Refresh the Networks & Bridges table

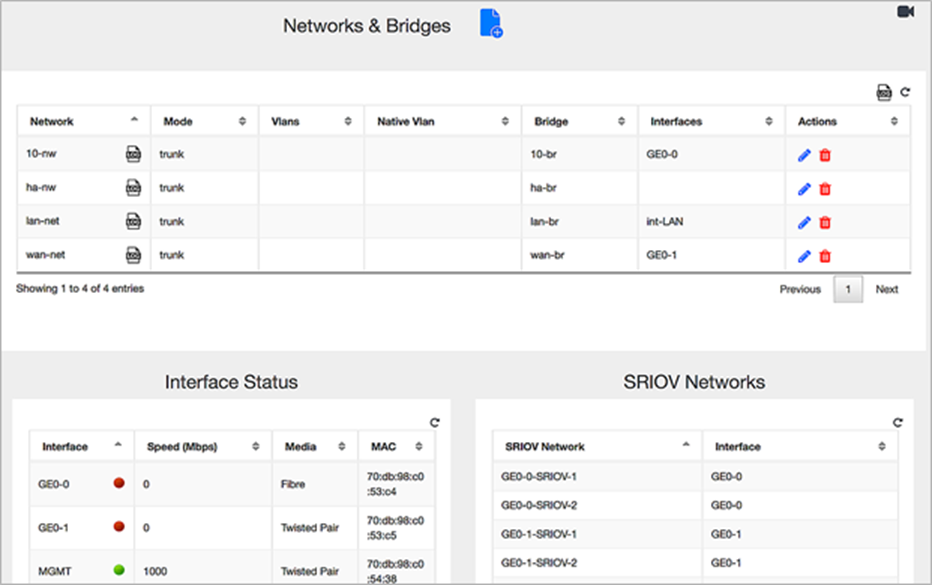click(x=905, y=91)
